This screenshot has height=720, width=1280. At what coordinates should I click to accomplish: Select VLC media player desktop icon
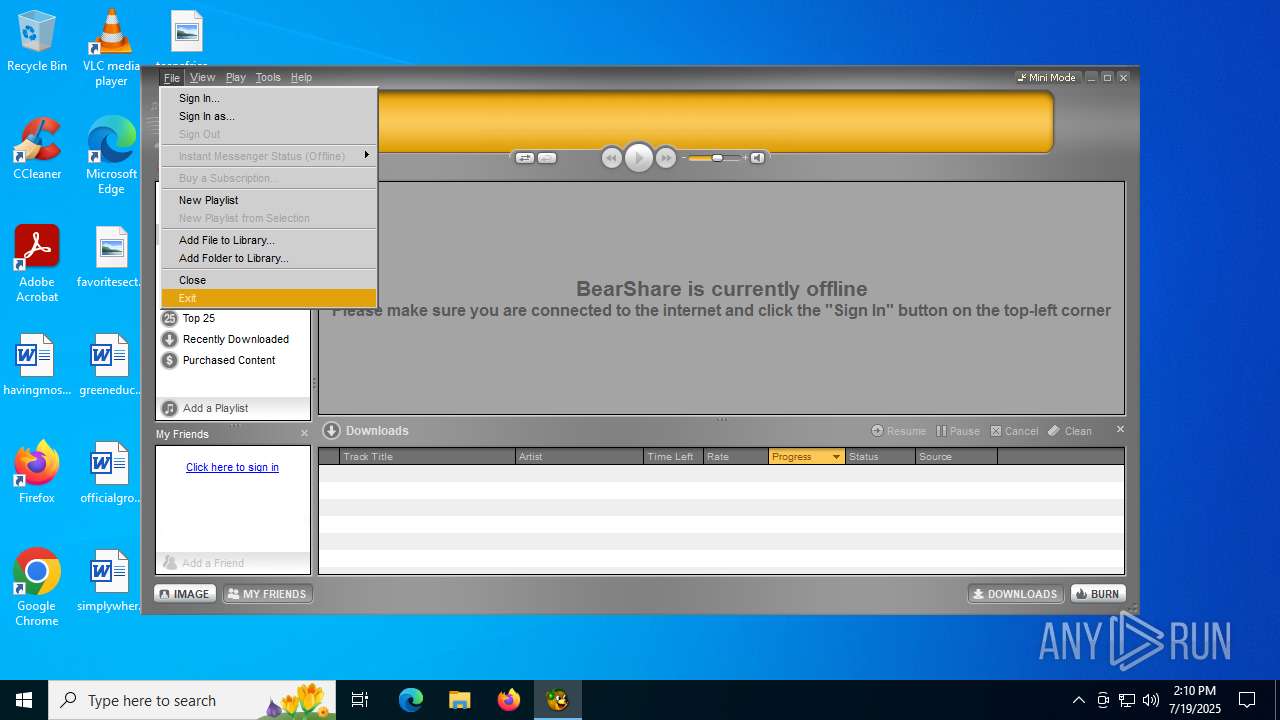tap(111, 48)
